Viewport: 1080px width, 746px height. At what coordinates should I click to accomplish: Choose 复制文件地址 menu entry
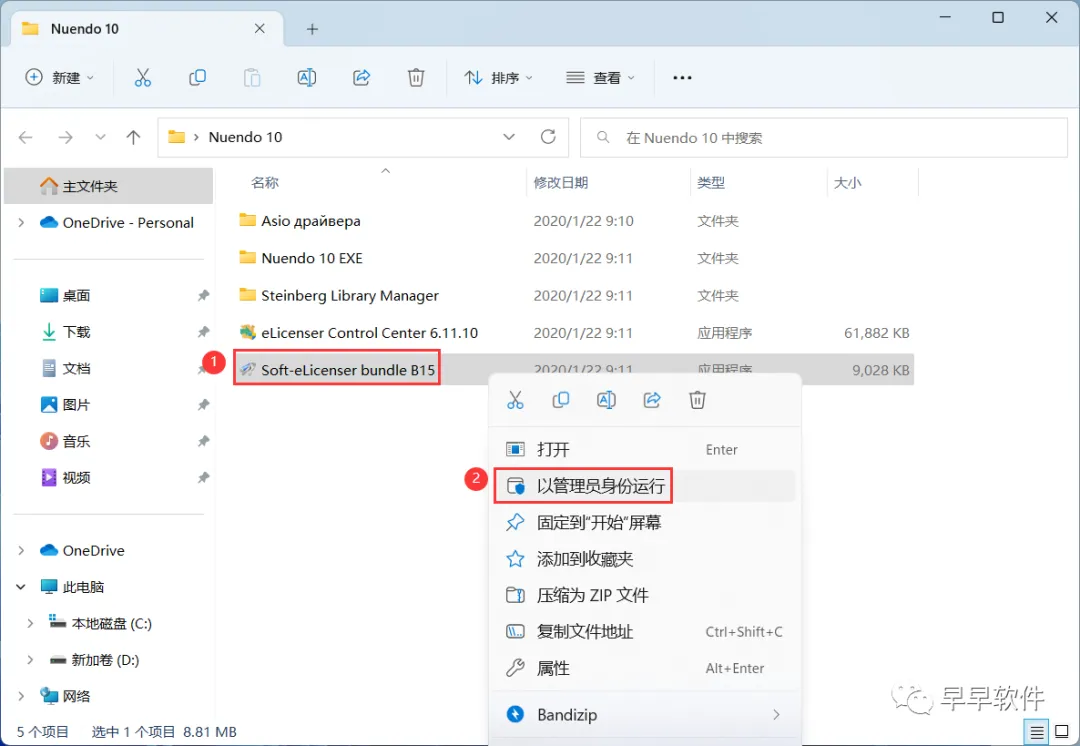point(645,632)
